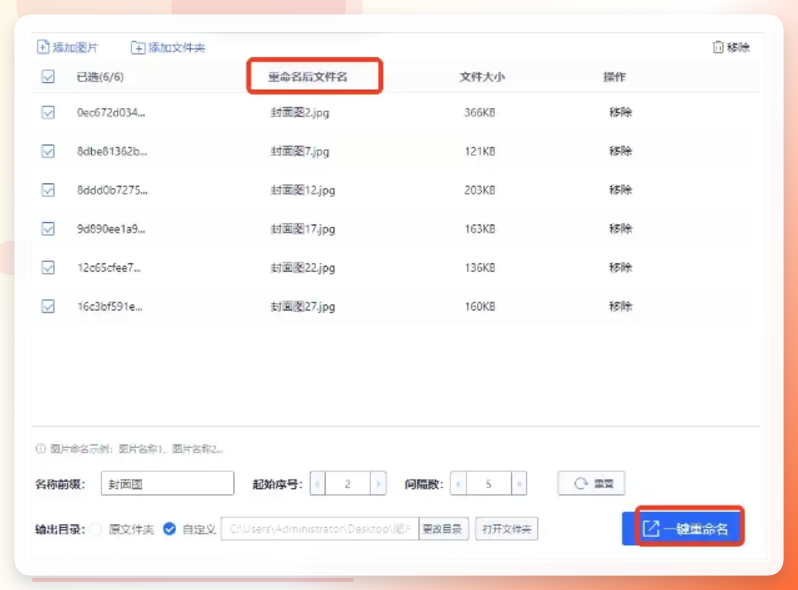Click the 操作 column header
This screenshot has width=798, height=590.
point(614,77)
